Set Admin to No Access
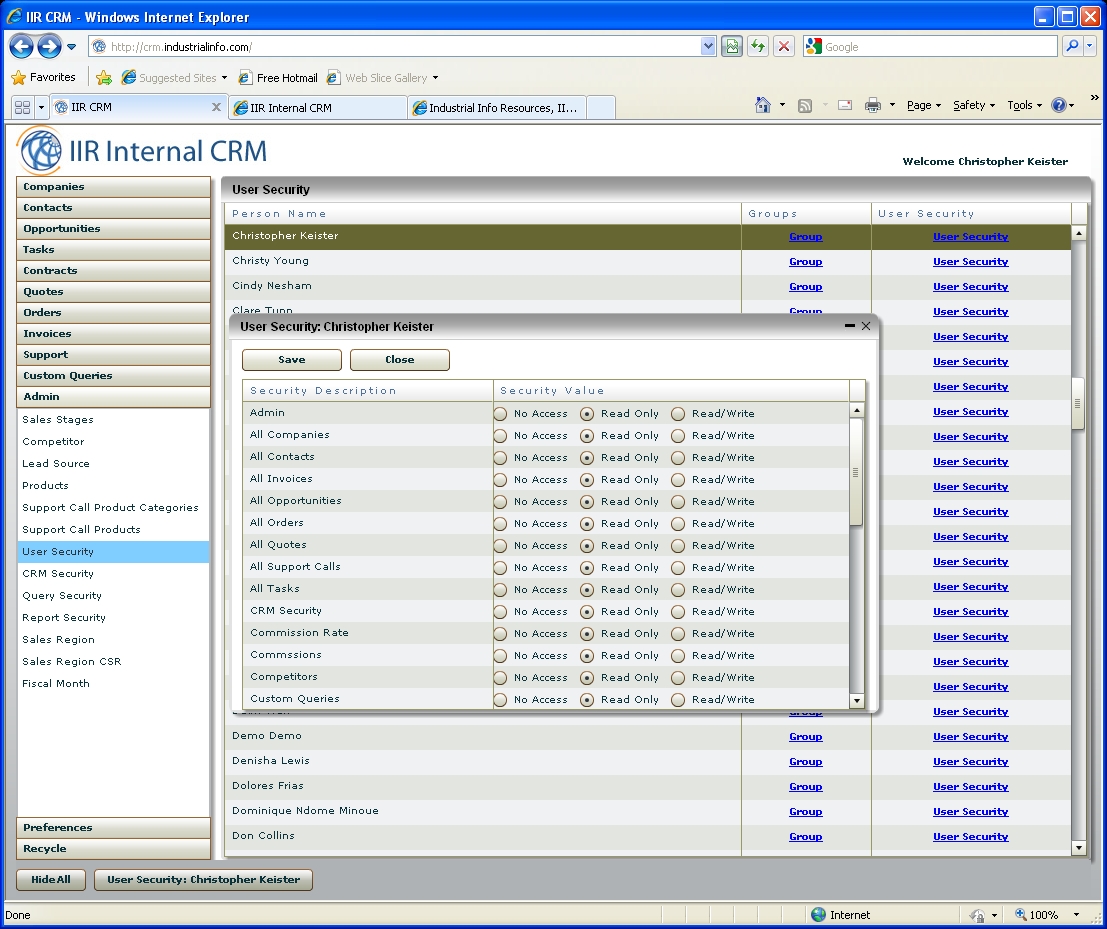1107x929 pixels. [501, 413]
